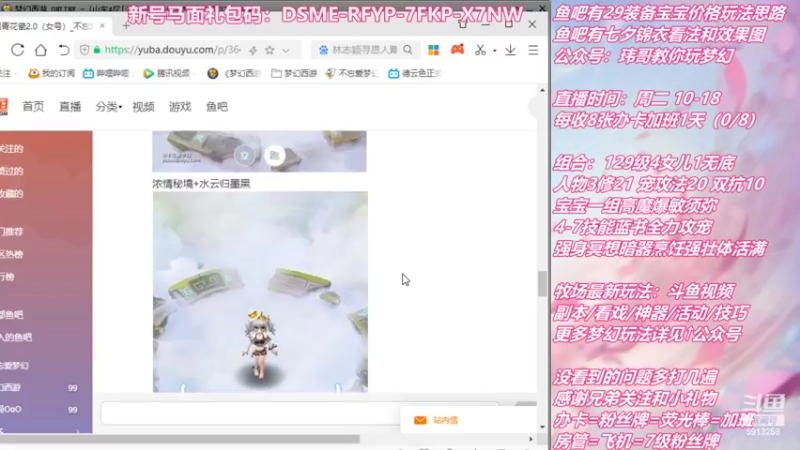Open the 哔哩哔哩 bookmark
Image resolution: width=800 pixels, height=450 pixels.
[106, 73]
